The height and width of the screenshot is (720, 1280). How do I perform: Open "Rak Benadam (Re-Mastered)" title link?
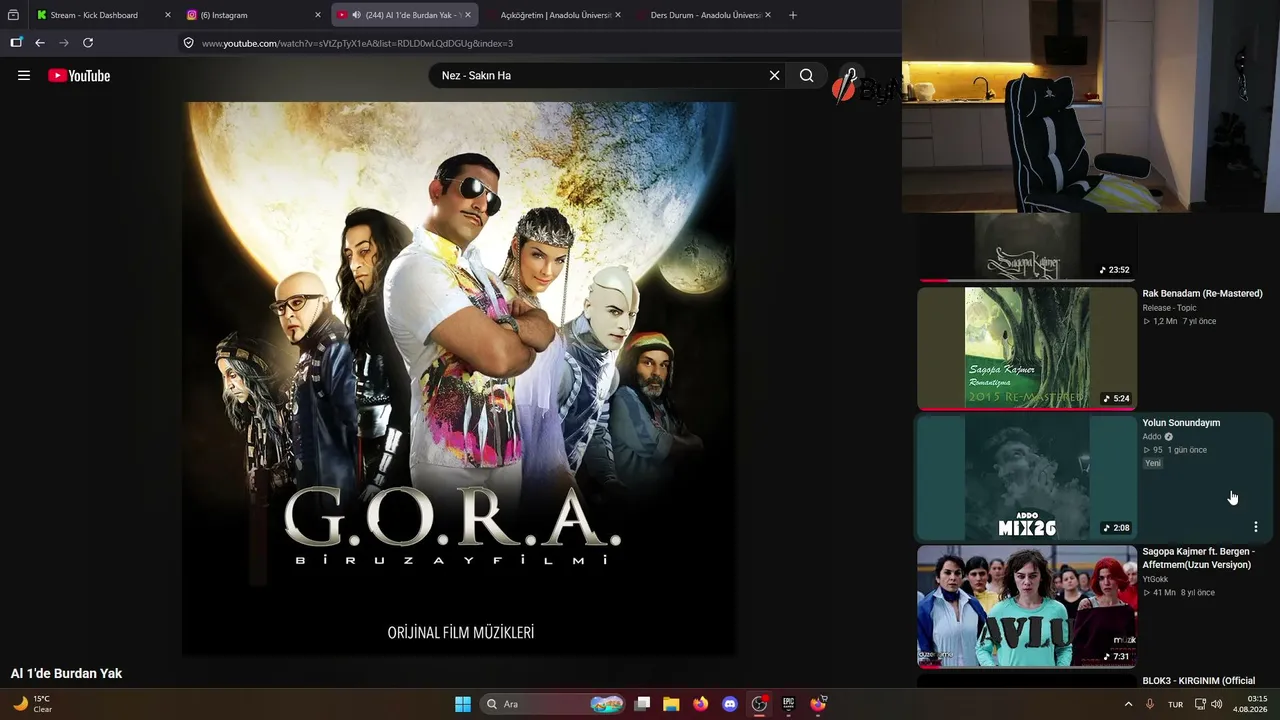[x=1202, y=294]
